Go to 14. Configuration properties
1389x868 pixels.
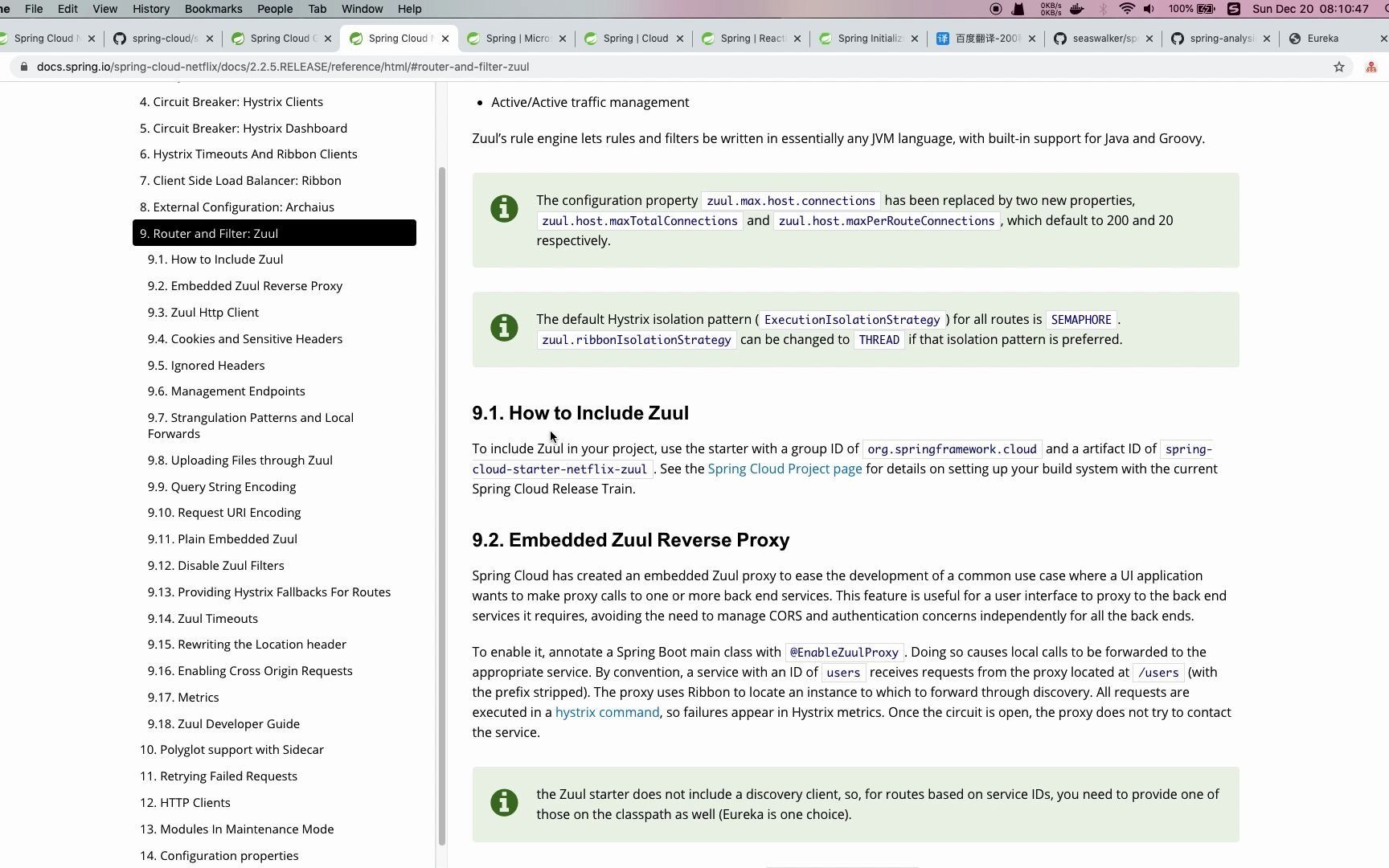point(219,856)
